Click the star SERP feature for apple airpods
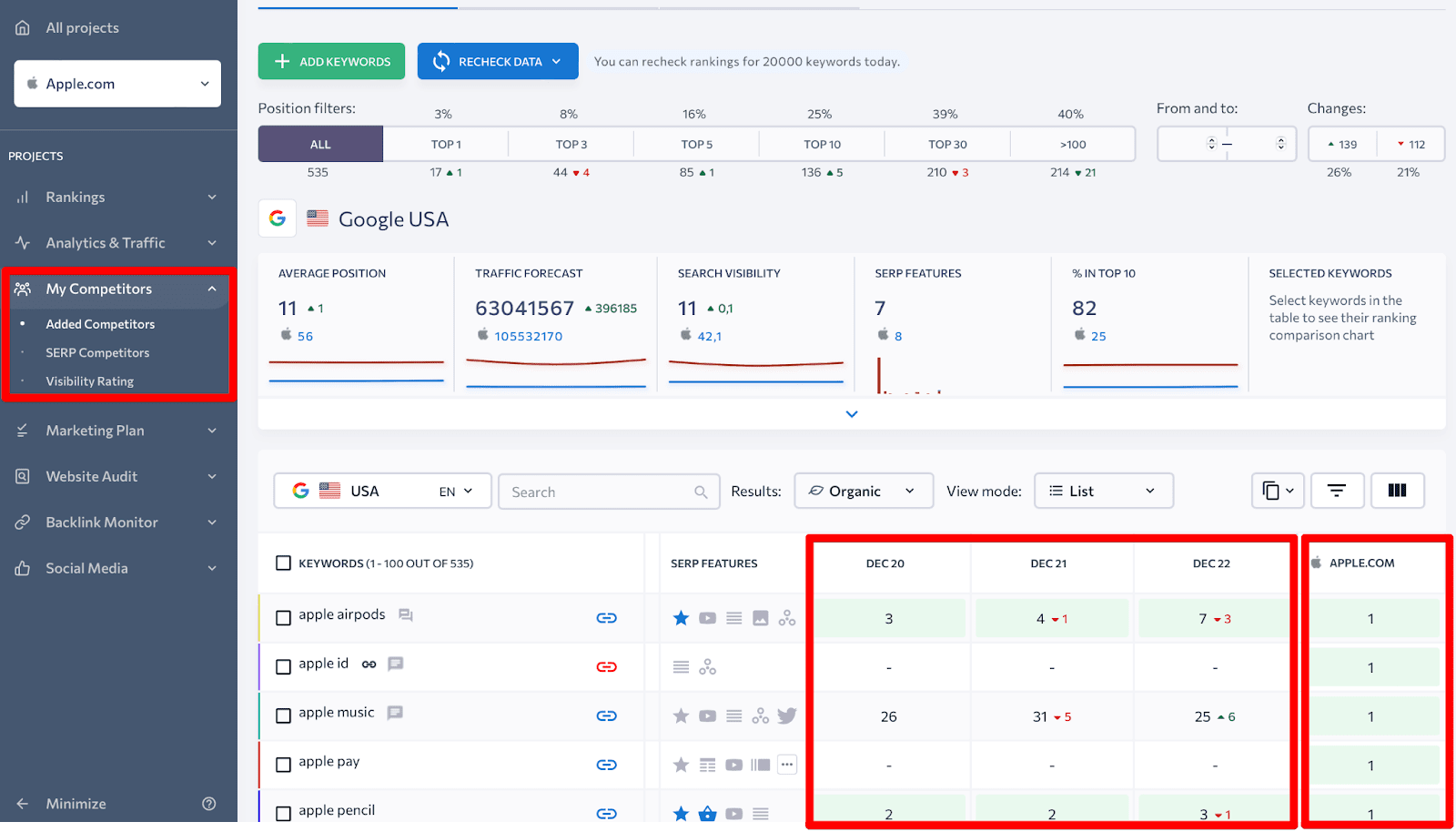The image size is (1456, 832). (x=681, y=618)
